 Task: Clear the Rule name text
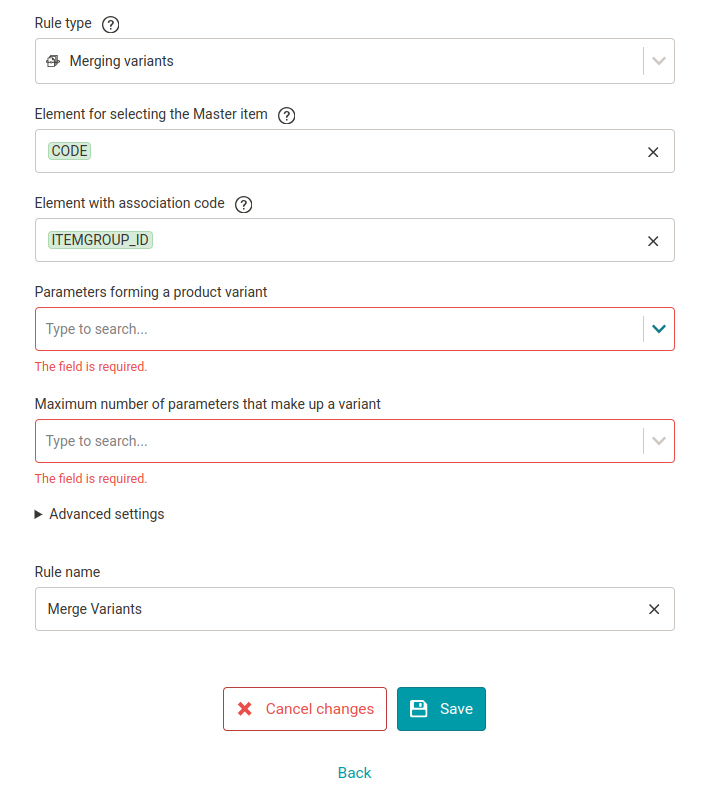tap(653, 609)
